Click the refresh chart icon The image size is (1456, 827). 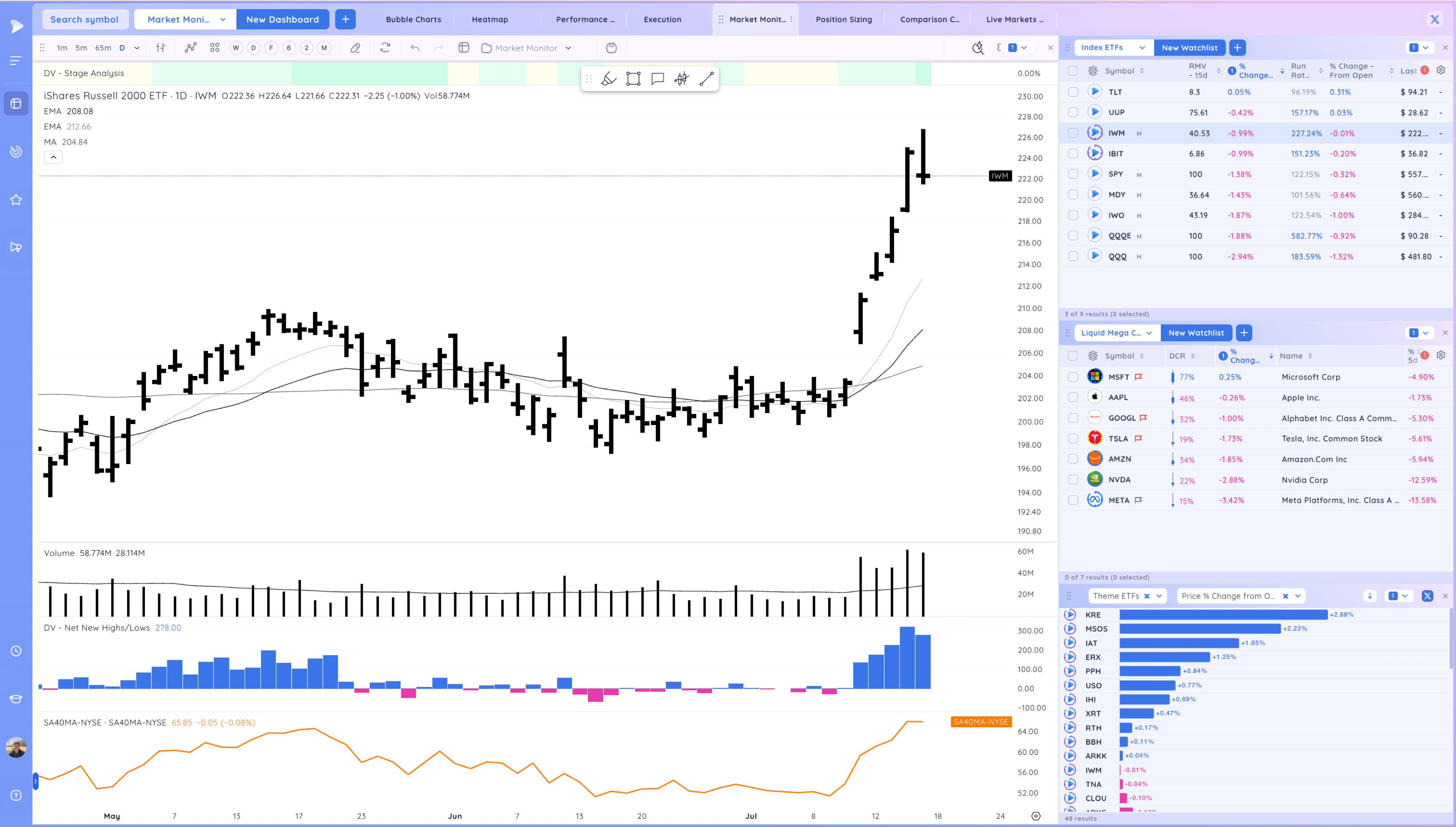point(385,48)
